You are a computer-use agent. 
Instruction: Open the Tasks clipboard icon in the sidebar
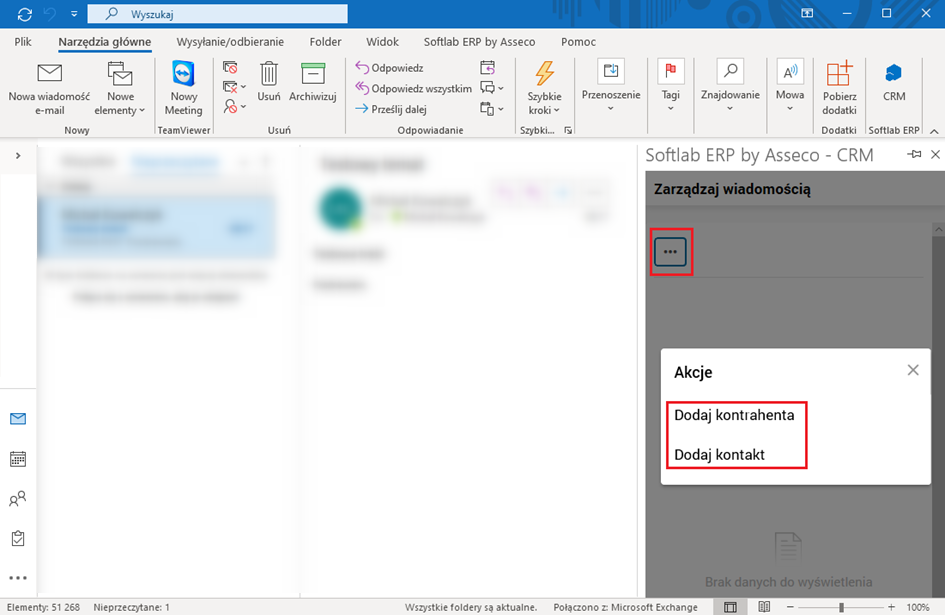click(18, 538)
